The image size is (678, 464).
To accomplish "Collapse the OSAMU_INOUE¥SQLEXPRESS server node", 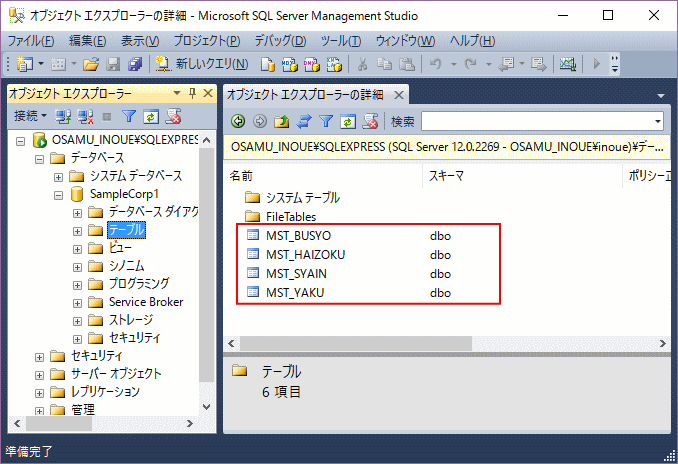I will click(20, 141).
